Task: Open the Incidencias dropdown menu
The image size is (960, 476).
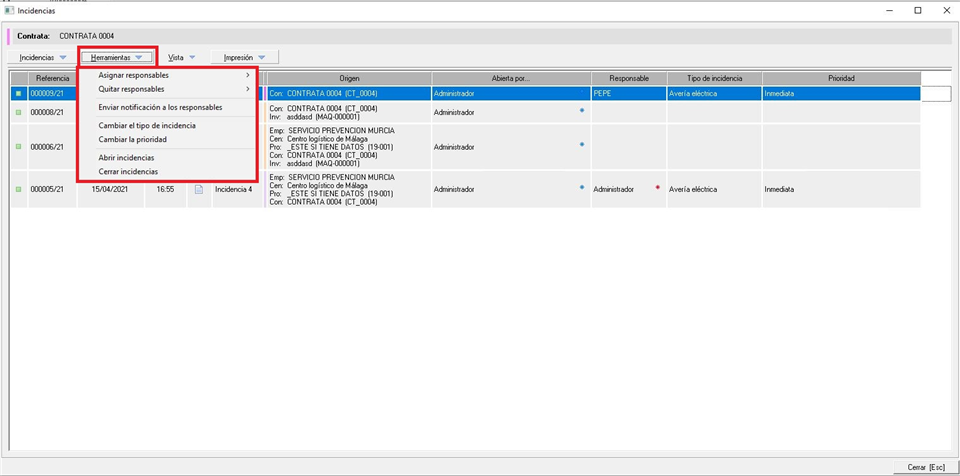Action: 43,58
